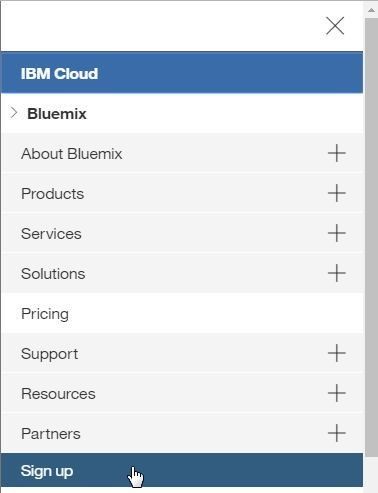The height and width of the screenshot is (493, 378).
Task: Expand the Support section plus icon
Action: [x=337, y=353]
